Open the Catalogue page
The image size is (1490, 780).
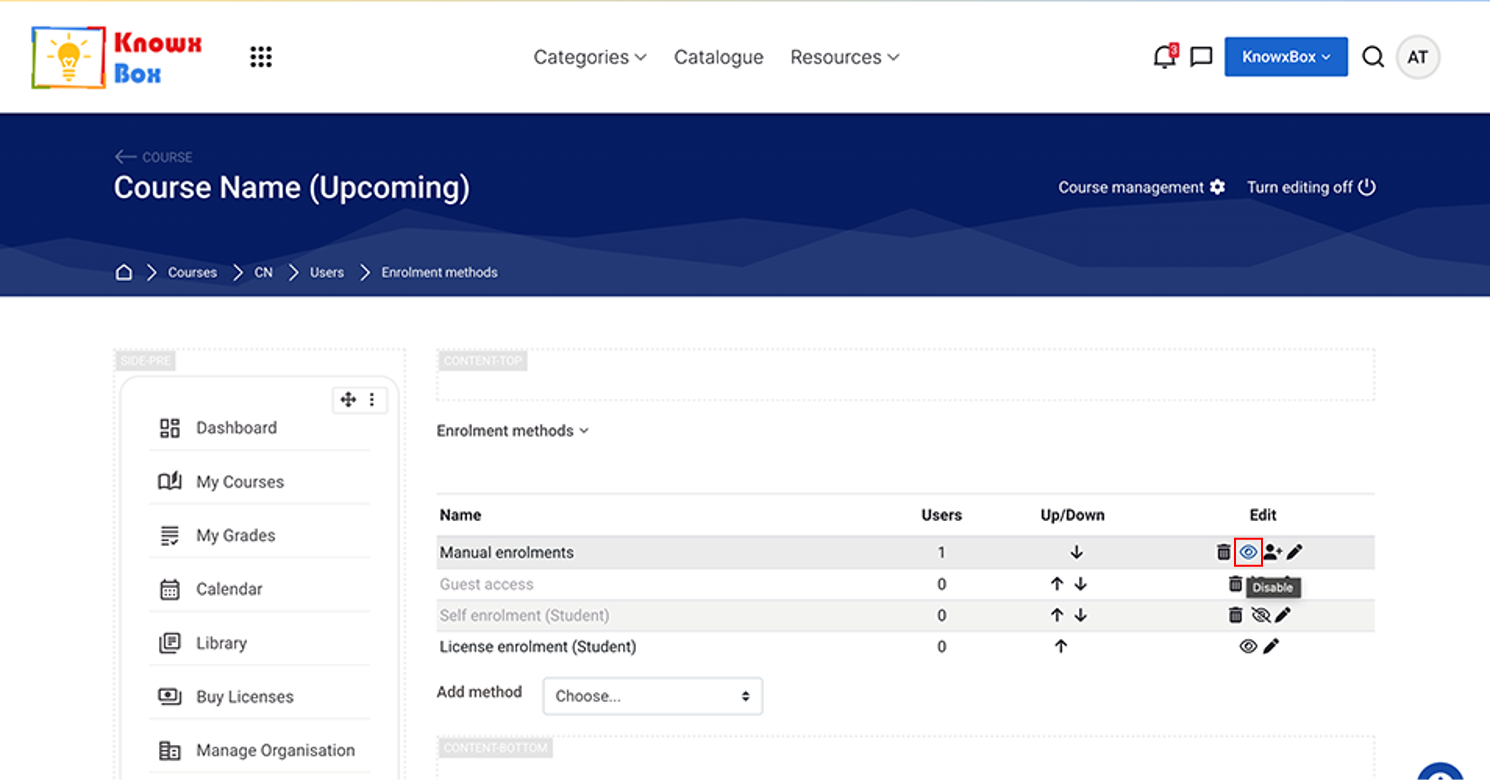point(719,57)
